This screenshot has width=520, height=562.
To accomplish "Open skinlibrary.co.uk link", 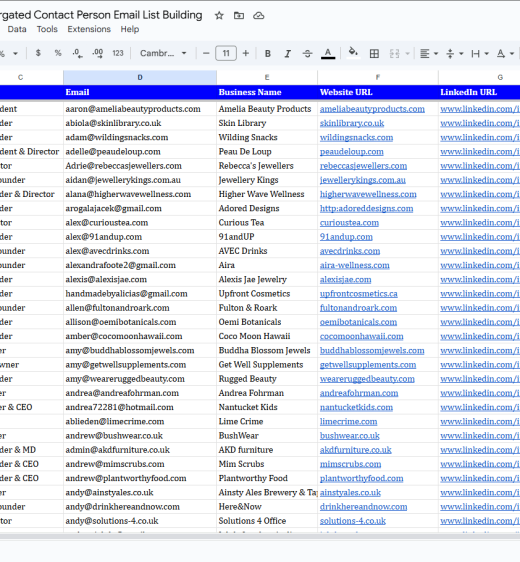I will (352, 123).
